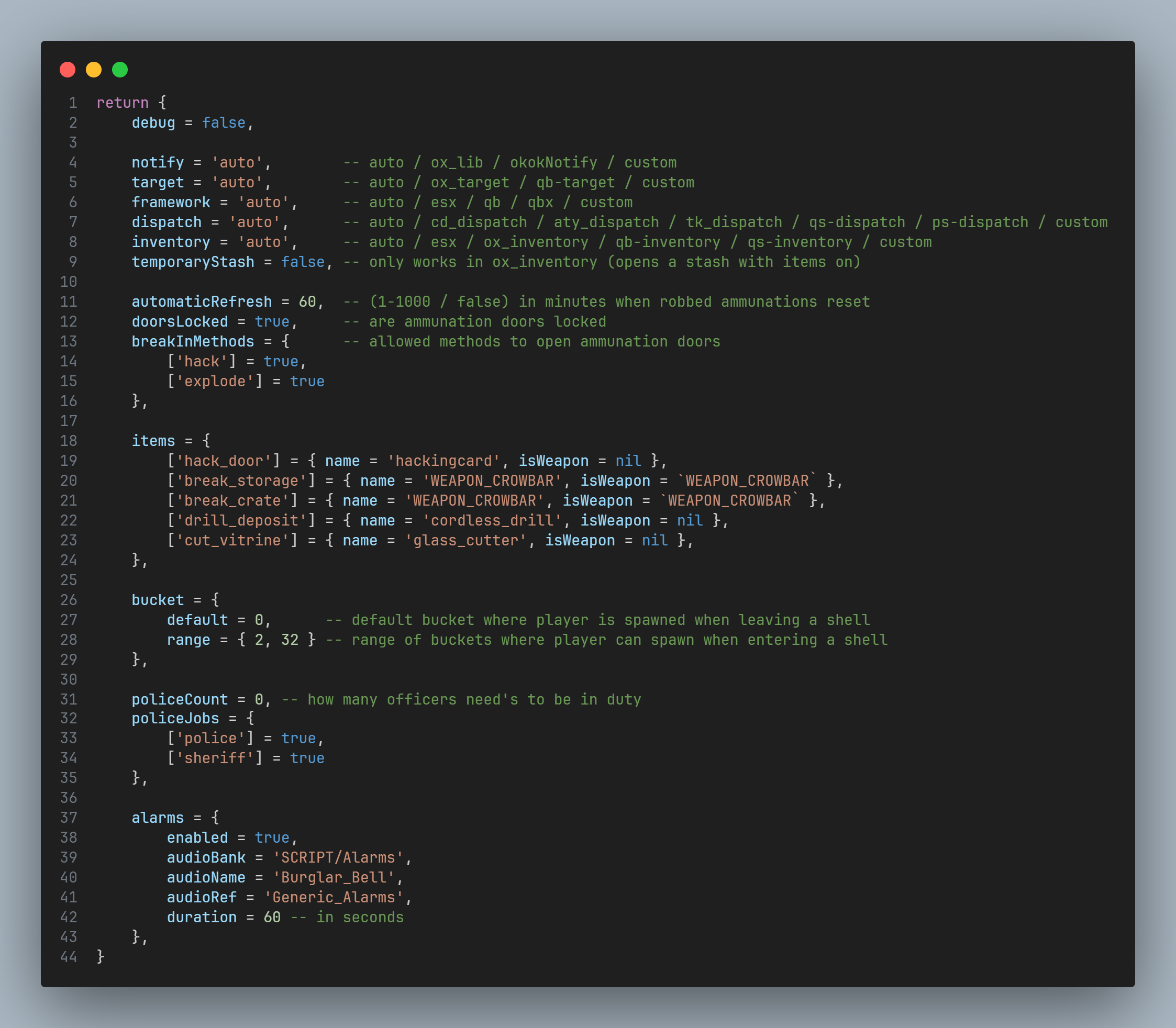Image resolution: width=1176 pixels, height=1028 pixels.
Task: Click the red close window dot
Action: coord(68,70)
